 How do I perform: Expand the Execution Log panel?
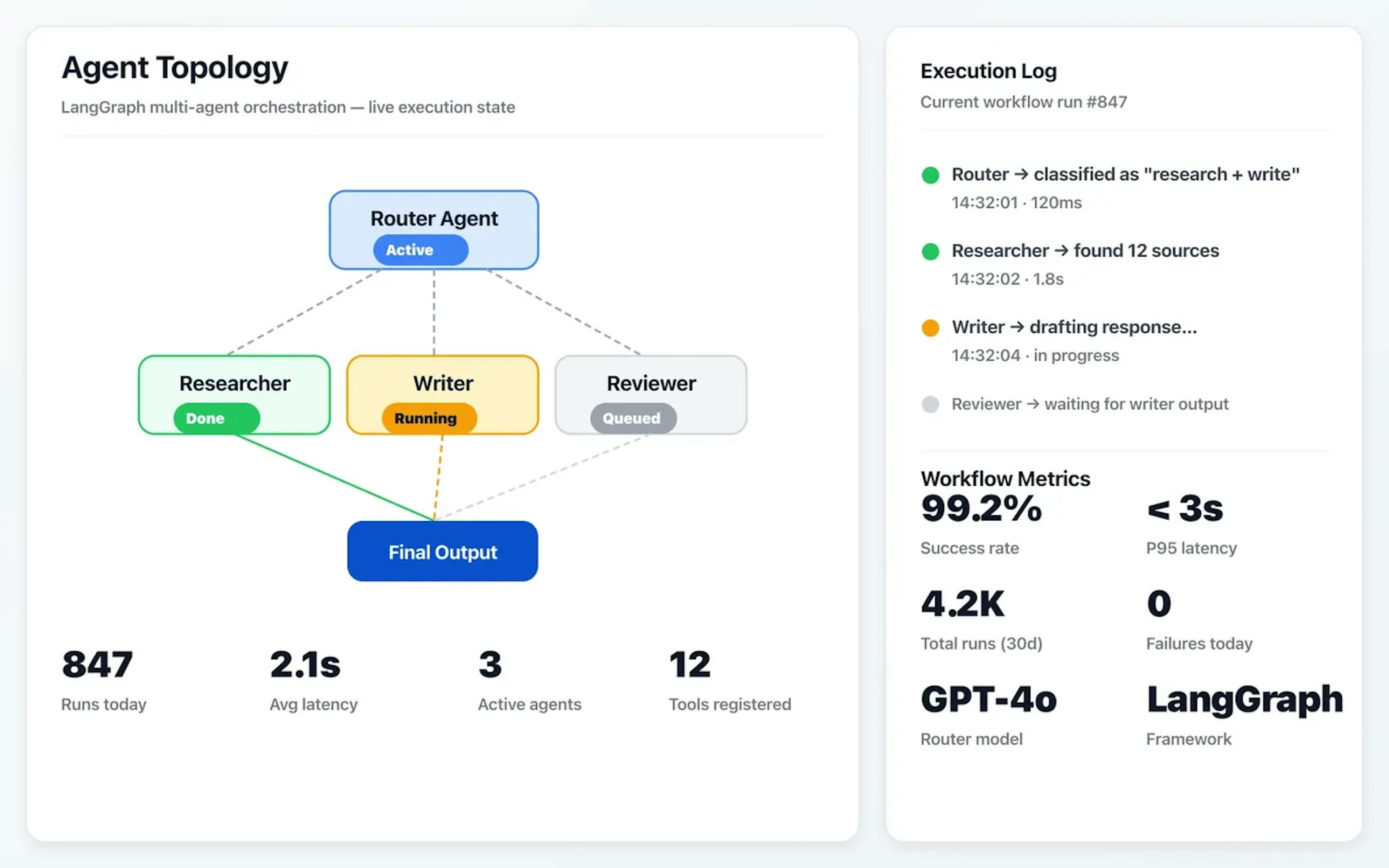988,71
